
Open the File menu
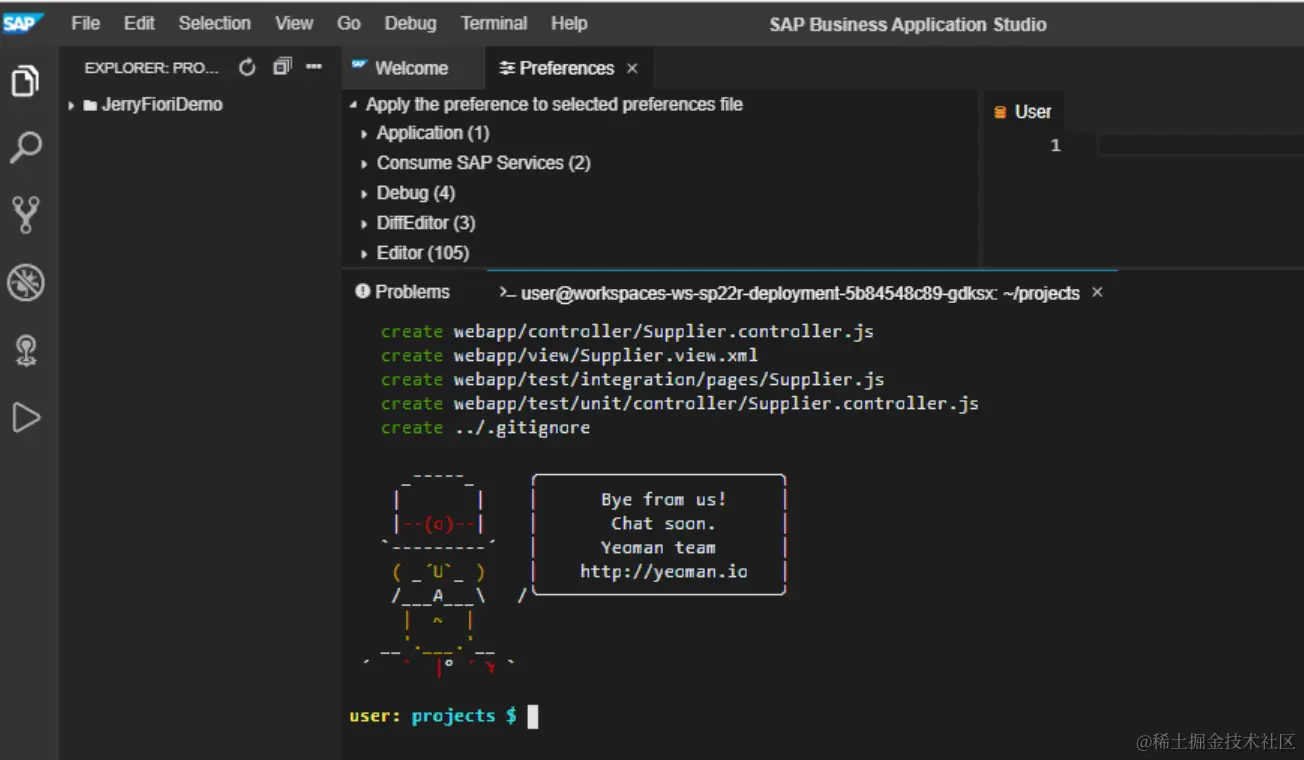click(x=86, y=23)
